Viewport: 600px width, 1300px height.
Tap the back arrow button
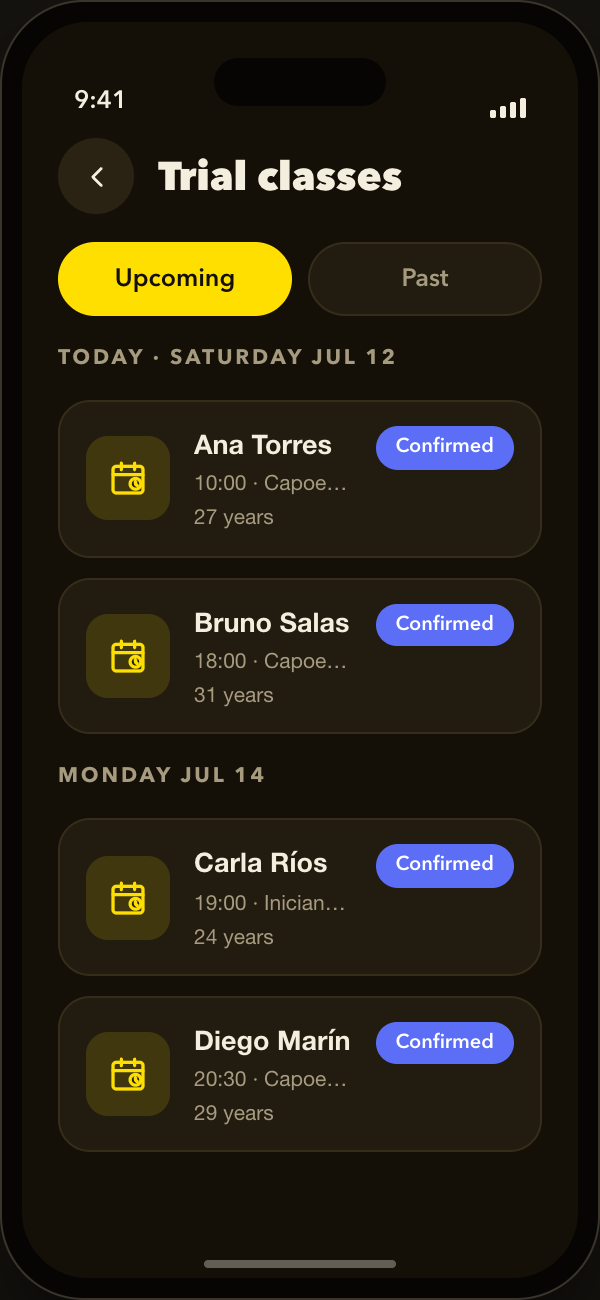[96, 176]
